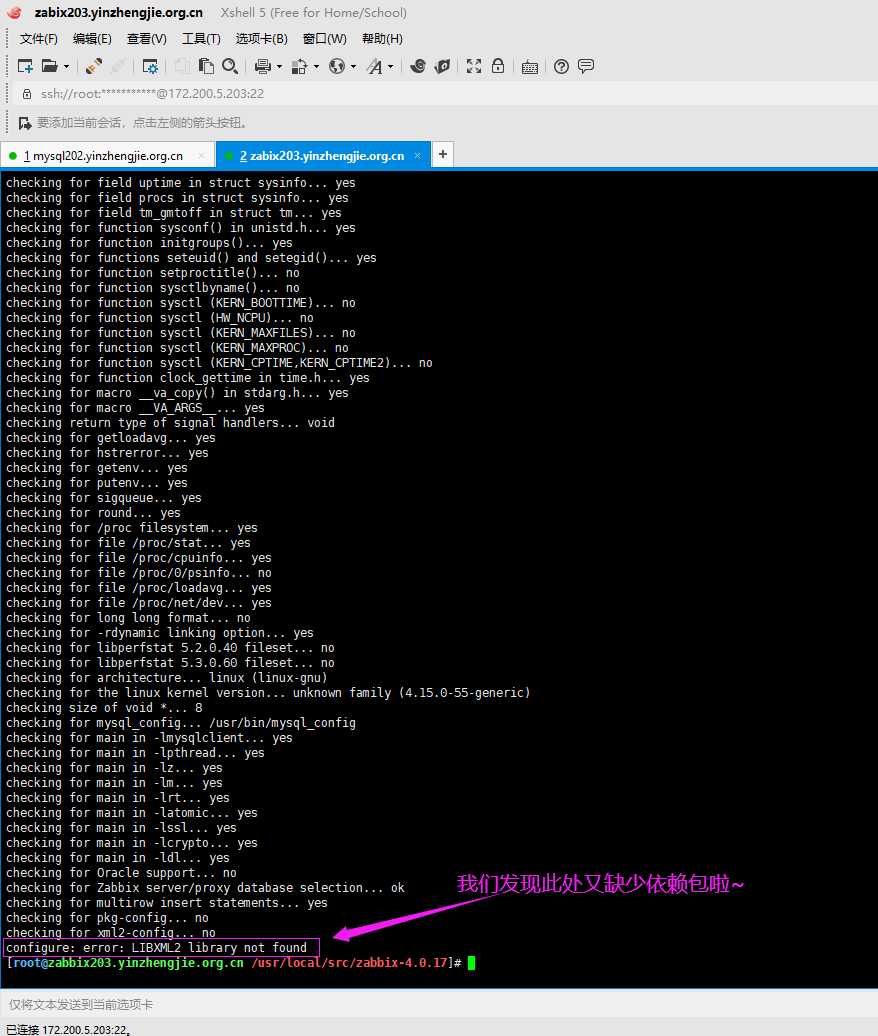Click the speech bubble feedback icon
This screenshot has height=1036, width=878.
pyautogui.click(x=586, y=66)
